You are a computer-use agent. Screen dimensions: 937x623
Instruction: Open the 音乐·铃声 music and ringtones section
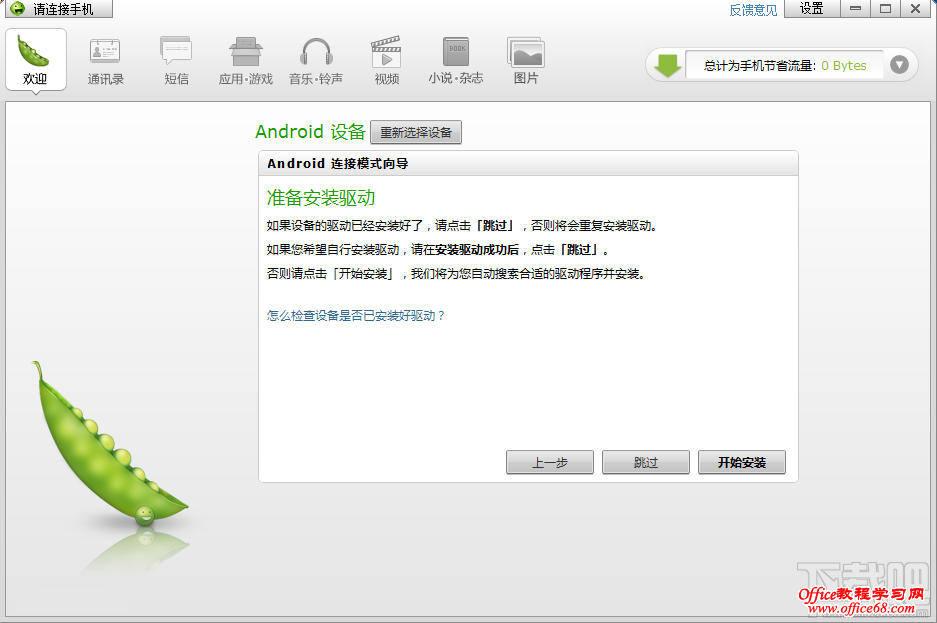click(316, 58)
